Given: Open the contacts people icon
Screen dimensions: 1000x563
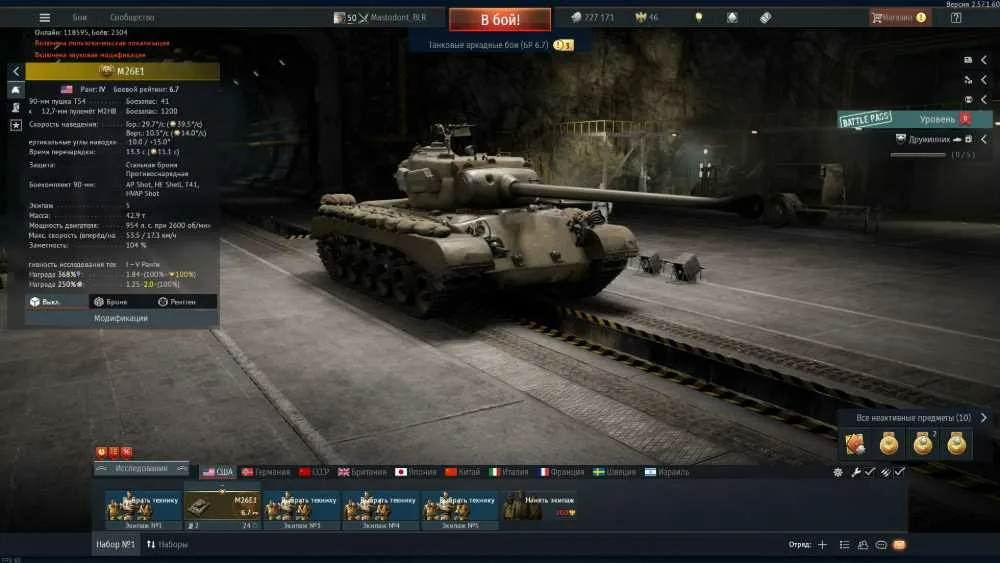Looking at the screenshot, I should 863,545.
